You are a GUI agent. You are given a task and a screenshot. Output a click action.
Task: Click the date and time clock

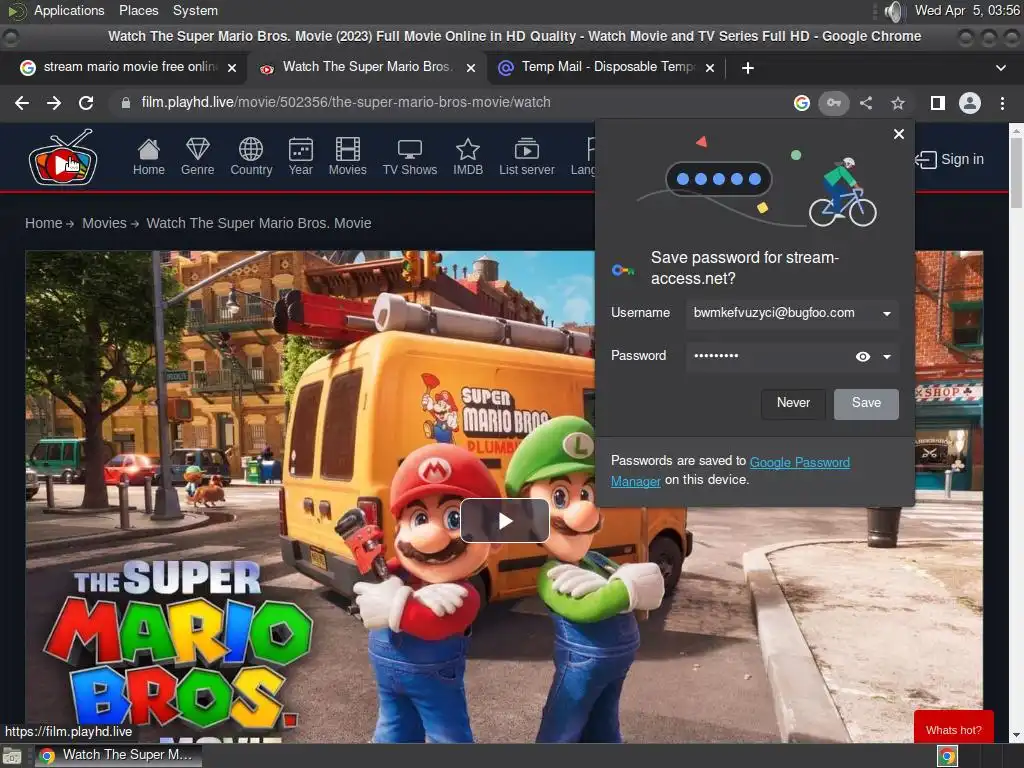point(967,10)
